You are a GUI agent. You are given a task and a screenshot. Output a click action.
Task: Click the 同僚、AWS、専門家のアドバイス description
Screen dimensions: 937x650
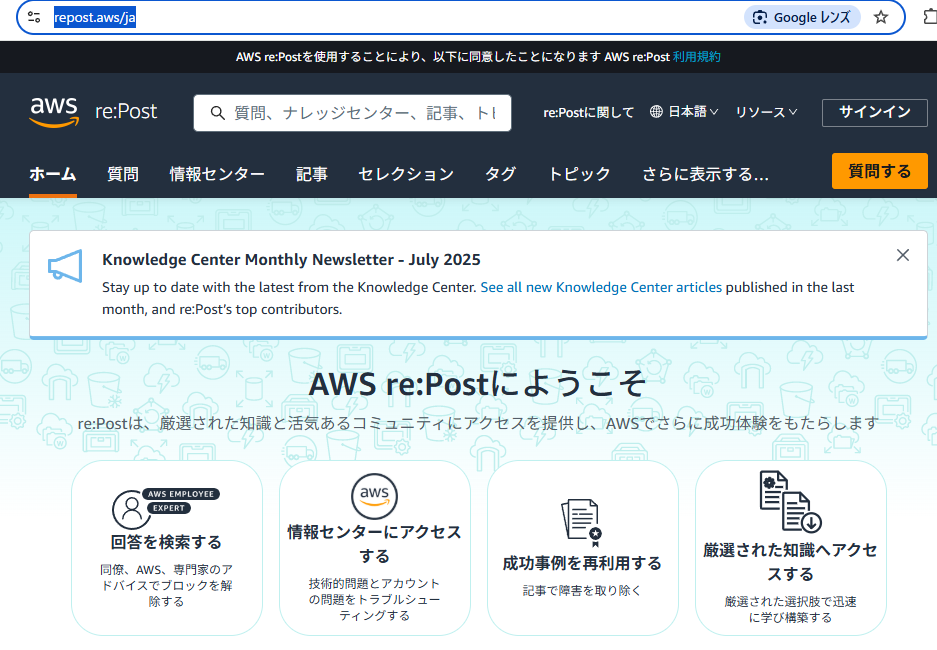(x=166, y=585)
